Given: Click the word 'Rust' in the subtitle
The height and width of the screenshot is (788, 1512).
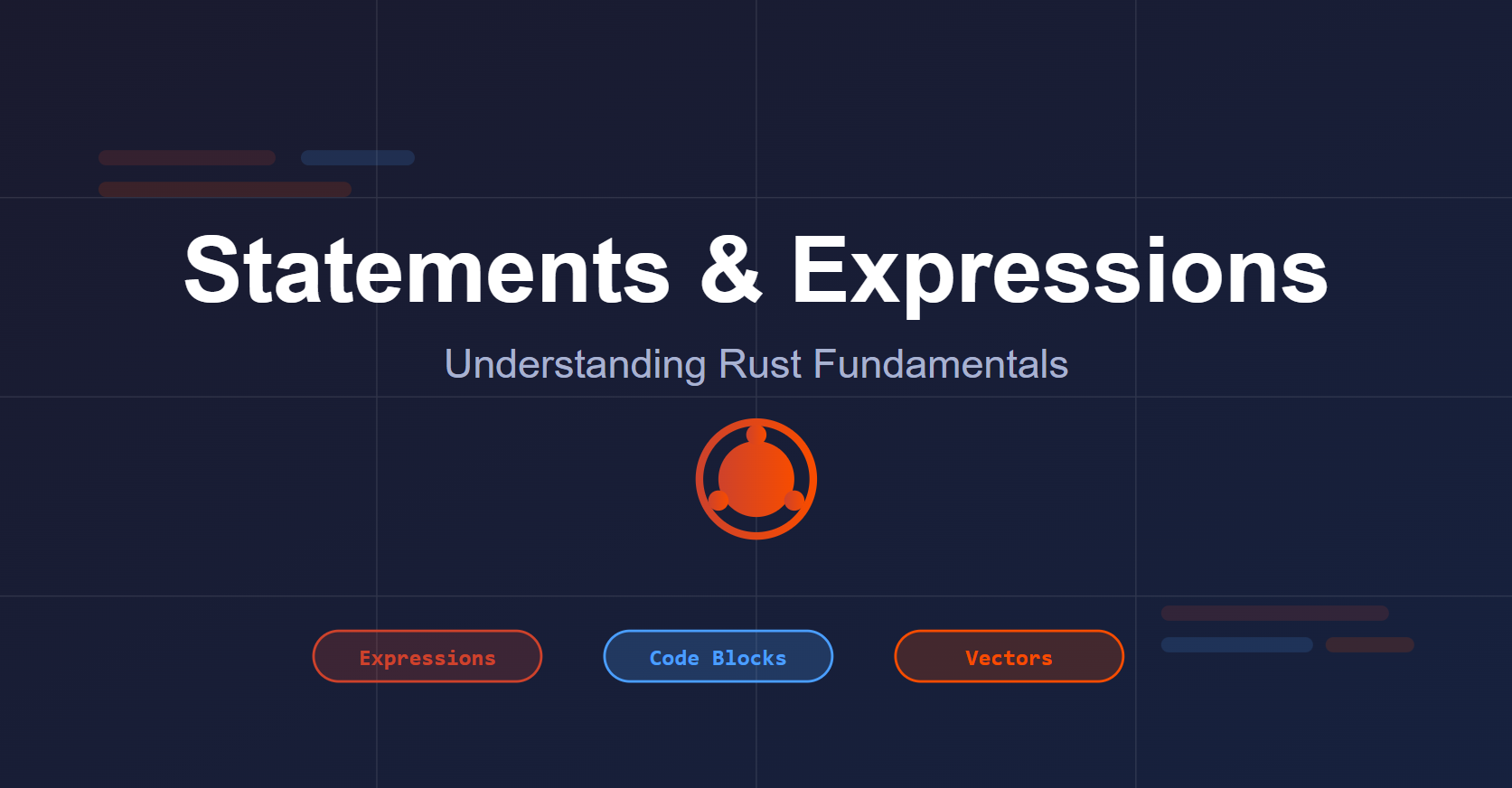Looking at the screenshot, I should click(x=759, y=364).
